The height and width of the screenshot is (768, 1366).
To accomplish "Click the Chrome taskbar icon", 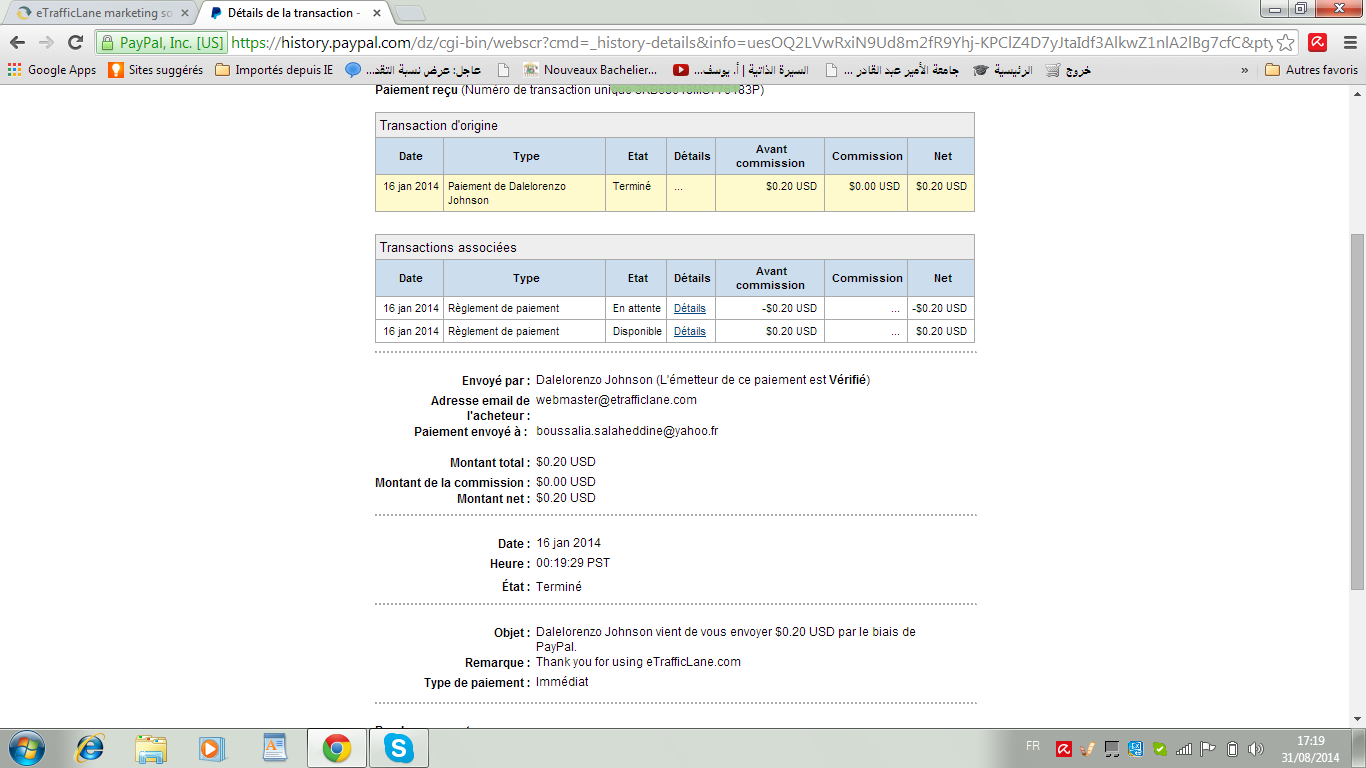I will 337,748.
